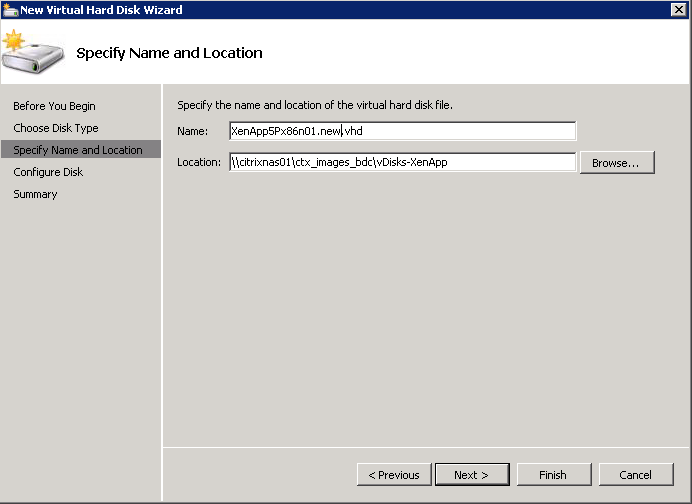Click the wizard title bar disk icon

[x=10, y=10]
